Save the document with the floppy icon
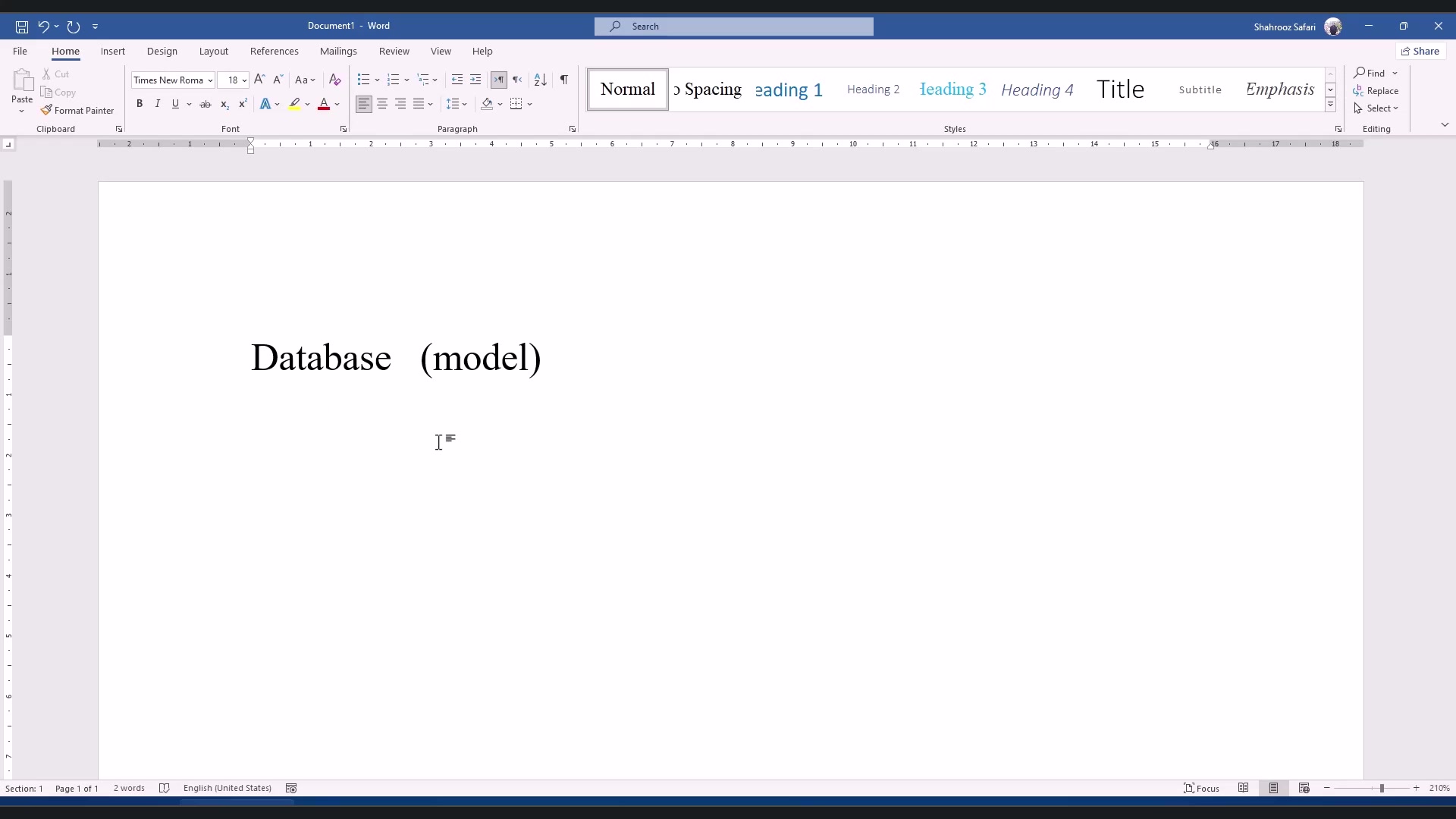The width and height of the screenshot is (1456, 819). pyautogui.click(x=22, y=27)
